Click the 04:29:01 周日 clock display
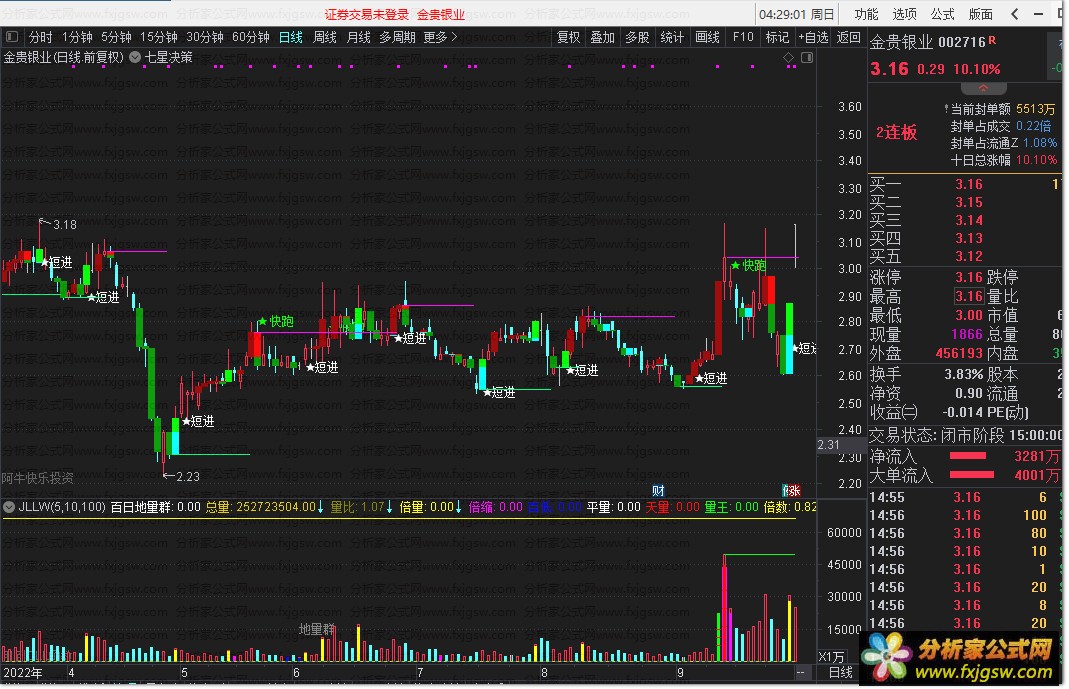Viewport: 1069px width, 689px height. [796, 14]
